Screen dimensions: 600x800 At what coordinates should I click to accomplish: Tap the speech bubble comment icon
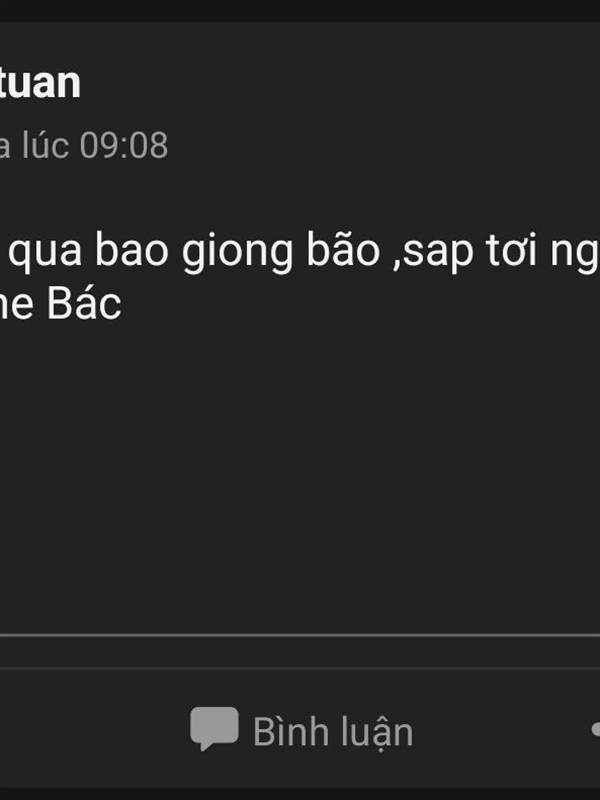tap(214, 729)
